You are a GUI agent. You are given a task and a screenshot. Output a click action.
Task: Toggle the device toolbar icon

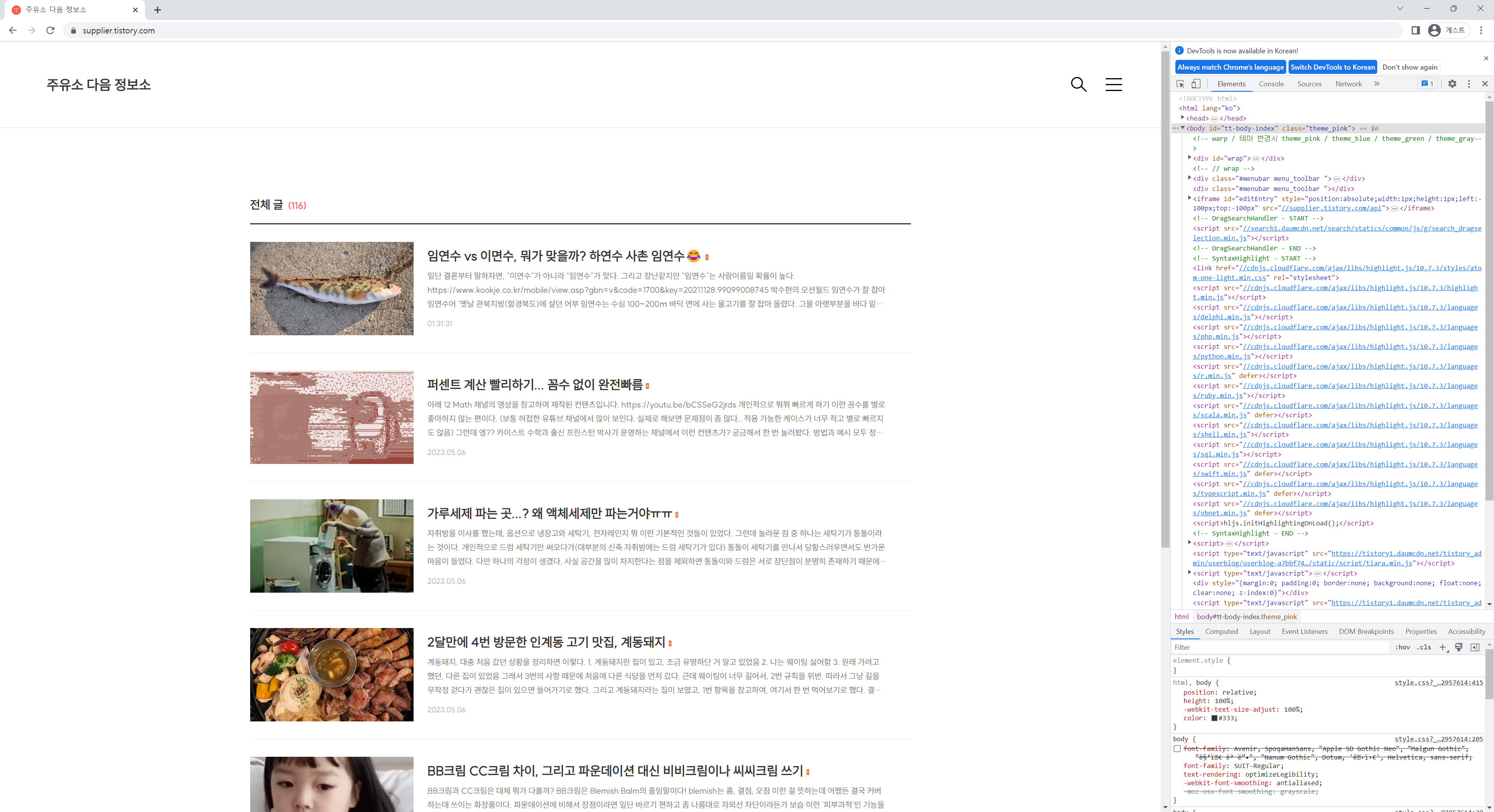(1196, 84)
